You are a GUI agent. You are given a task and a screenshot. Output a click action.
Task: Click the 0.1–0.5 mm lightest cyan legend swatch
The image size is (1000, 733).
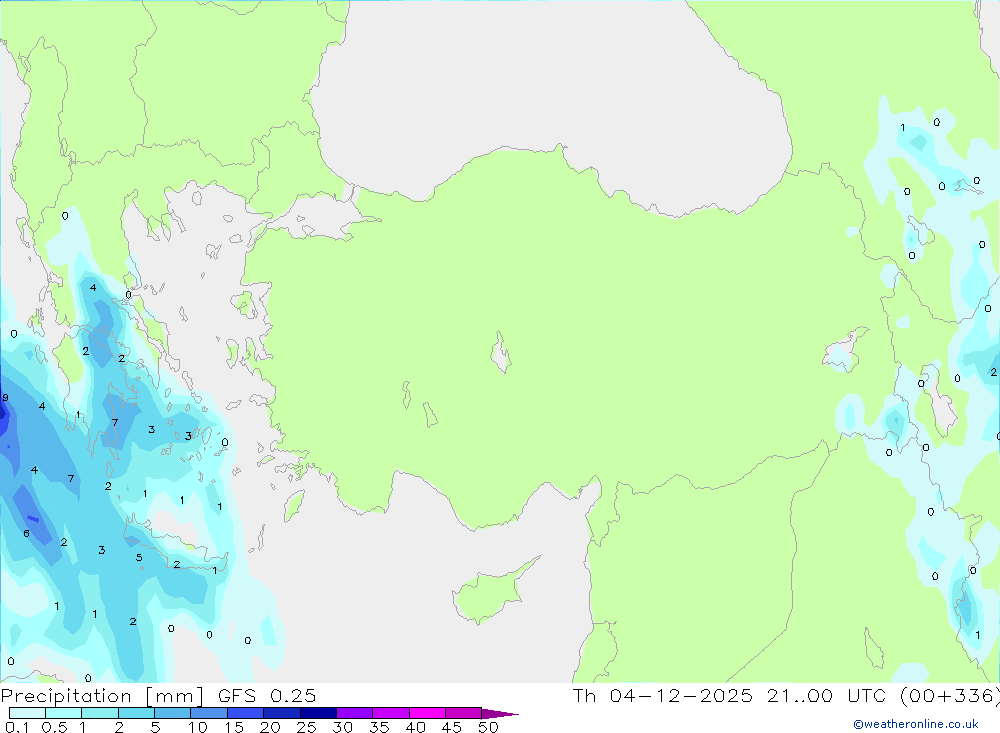(x=27, y=713)
